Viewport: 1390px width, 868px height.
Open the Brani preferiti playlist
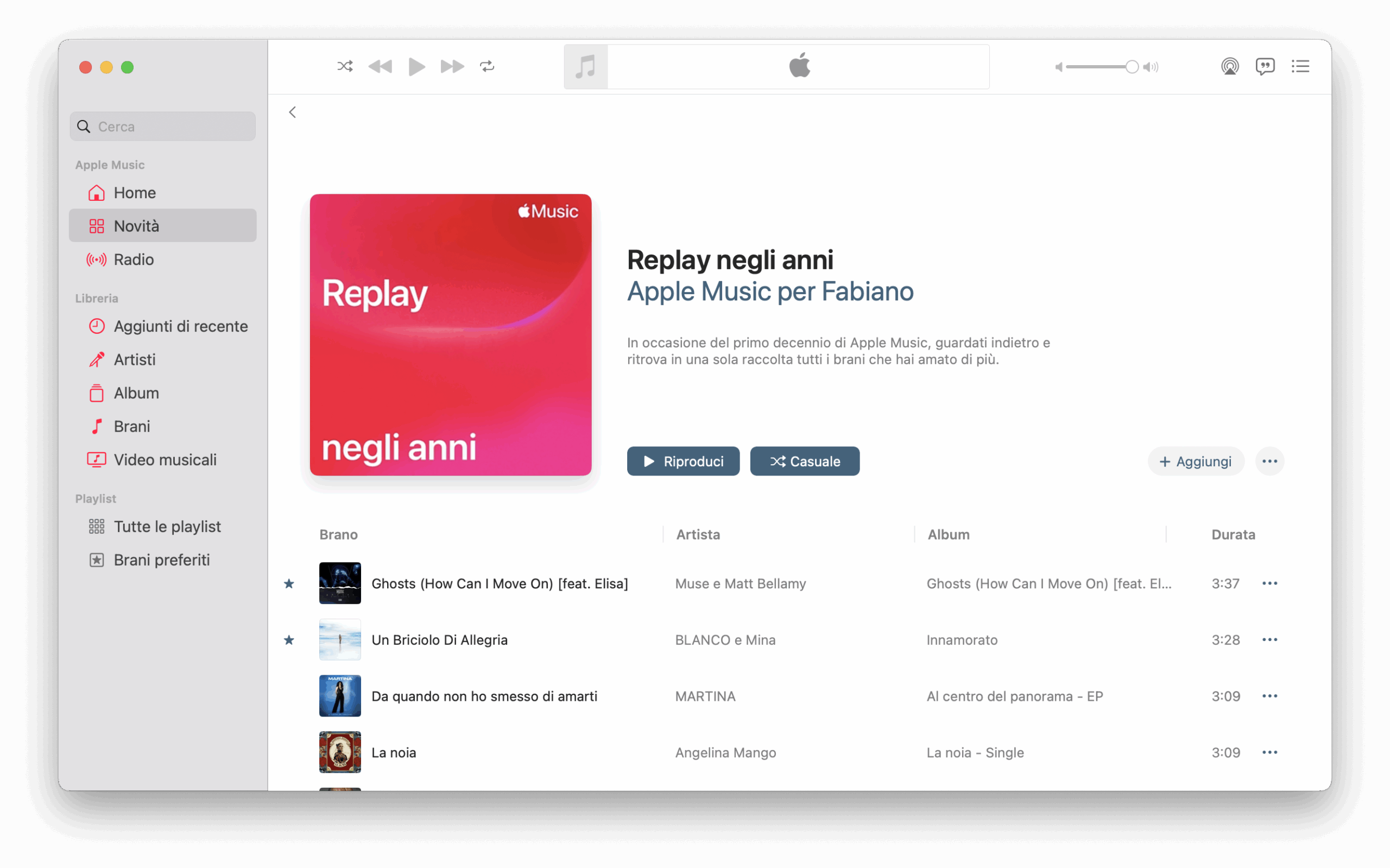(x=162, y=560)
